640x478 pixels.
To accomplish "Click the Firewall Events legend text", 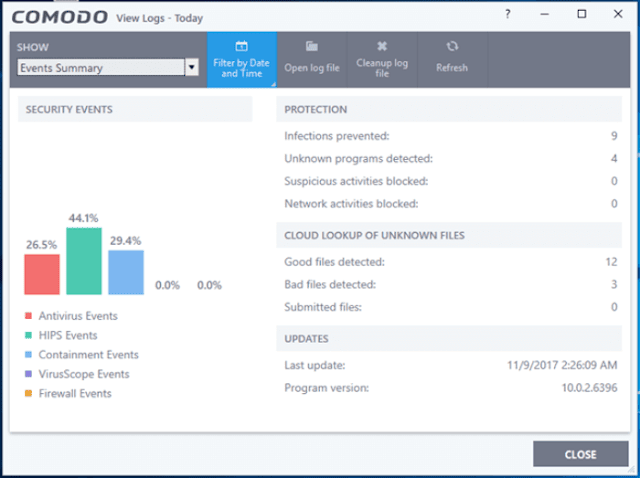I will point(75,394).
